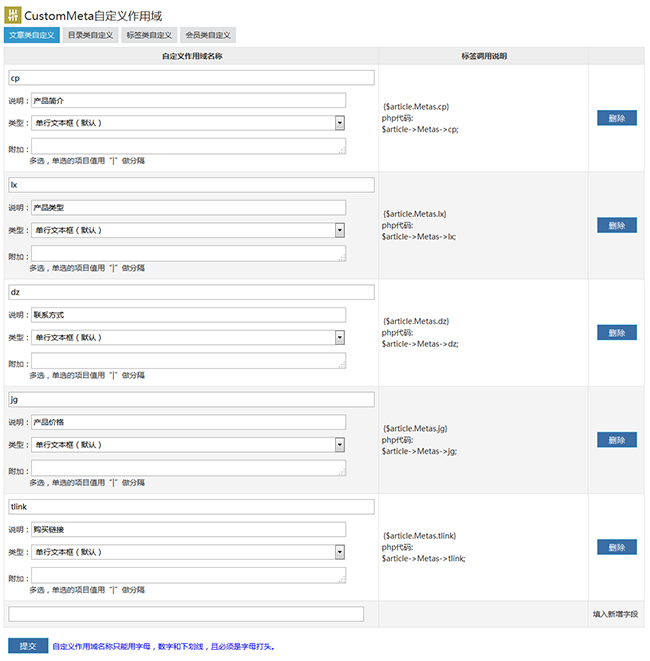Viewport: 650px width, 661px height.
Task: Click the CustomMeta plugin logo icon
Action: point(13,15)
